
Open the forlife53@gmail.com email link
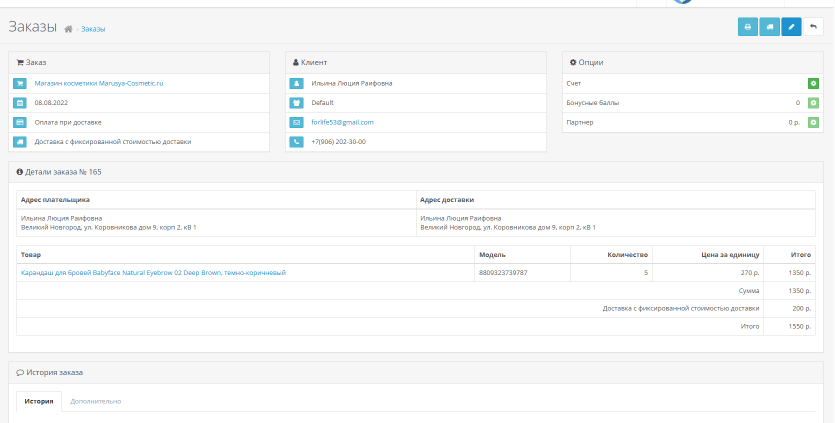(342, 122)
